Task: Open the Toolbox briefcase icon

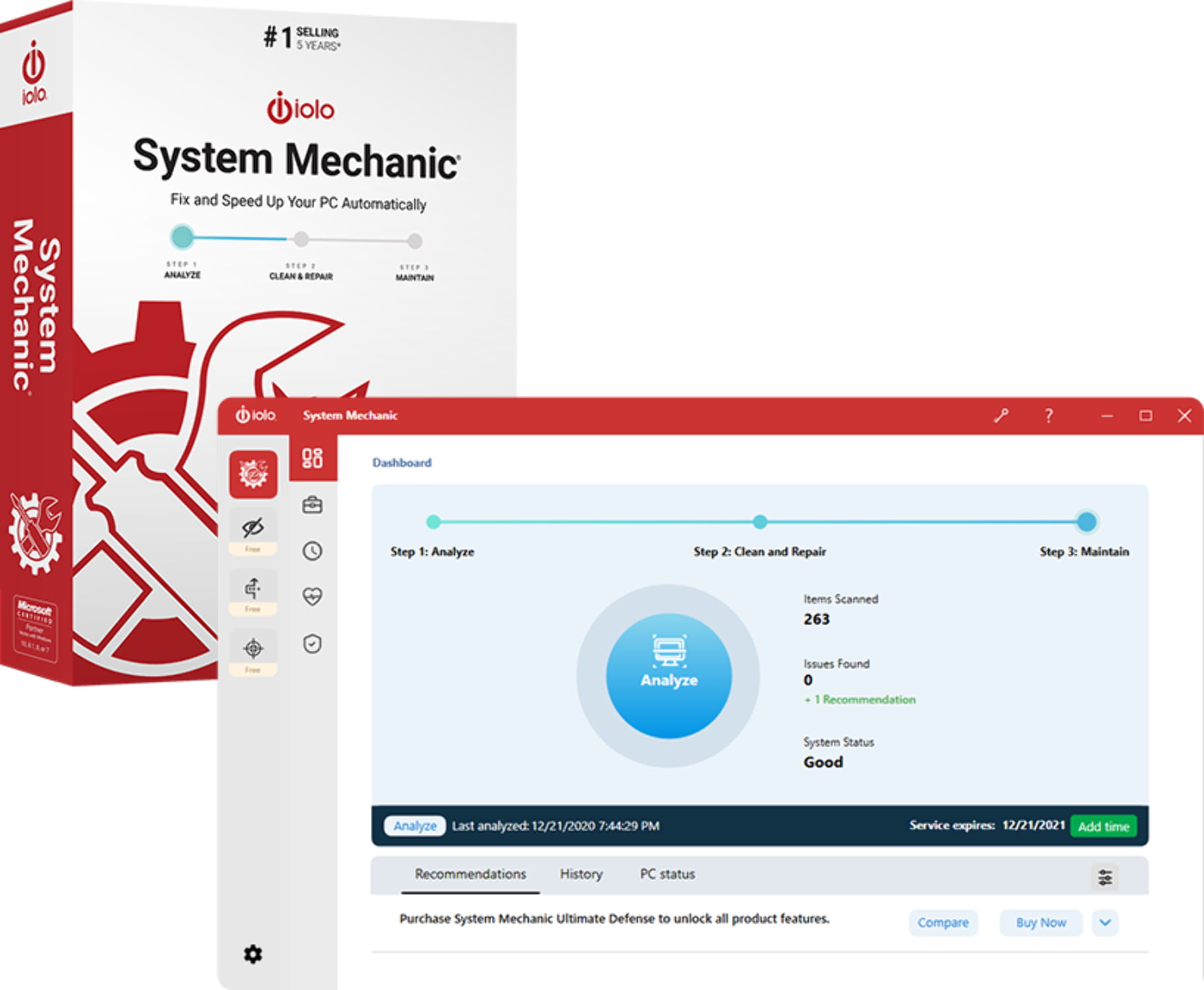Action: point(312,506)
